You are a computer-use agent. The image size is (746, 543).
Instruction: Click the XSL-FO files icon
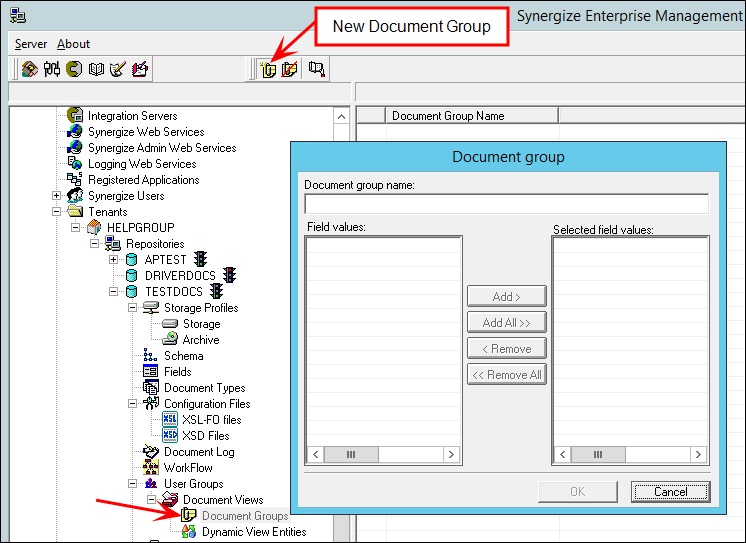(x=170, y=420)
